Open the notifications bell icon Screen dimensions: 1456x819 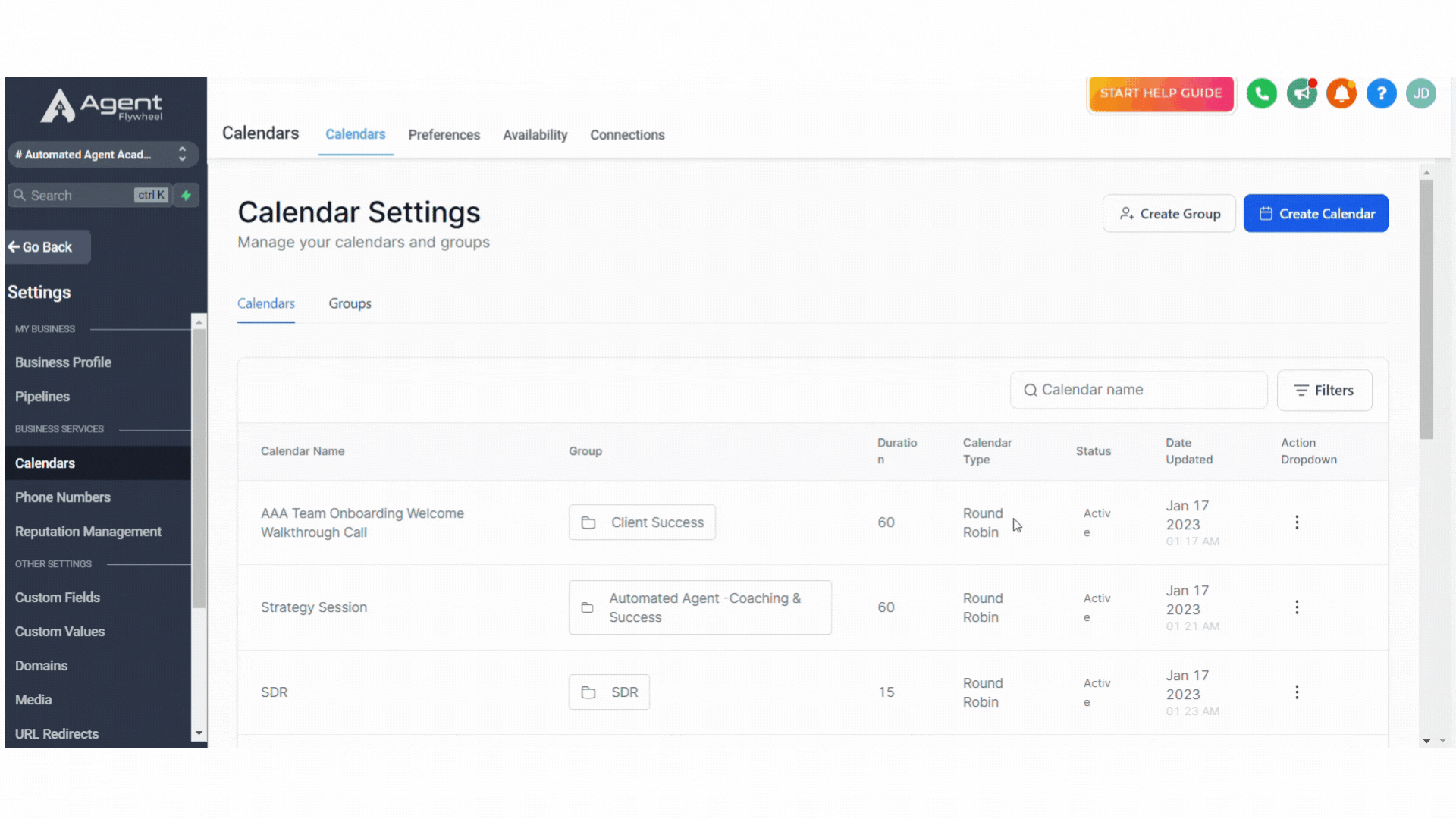click(x=1341, y=93)
